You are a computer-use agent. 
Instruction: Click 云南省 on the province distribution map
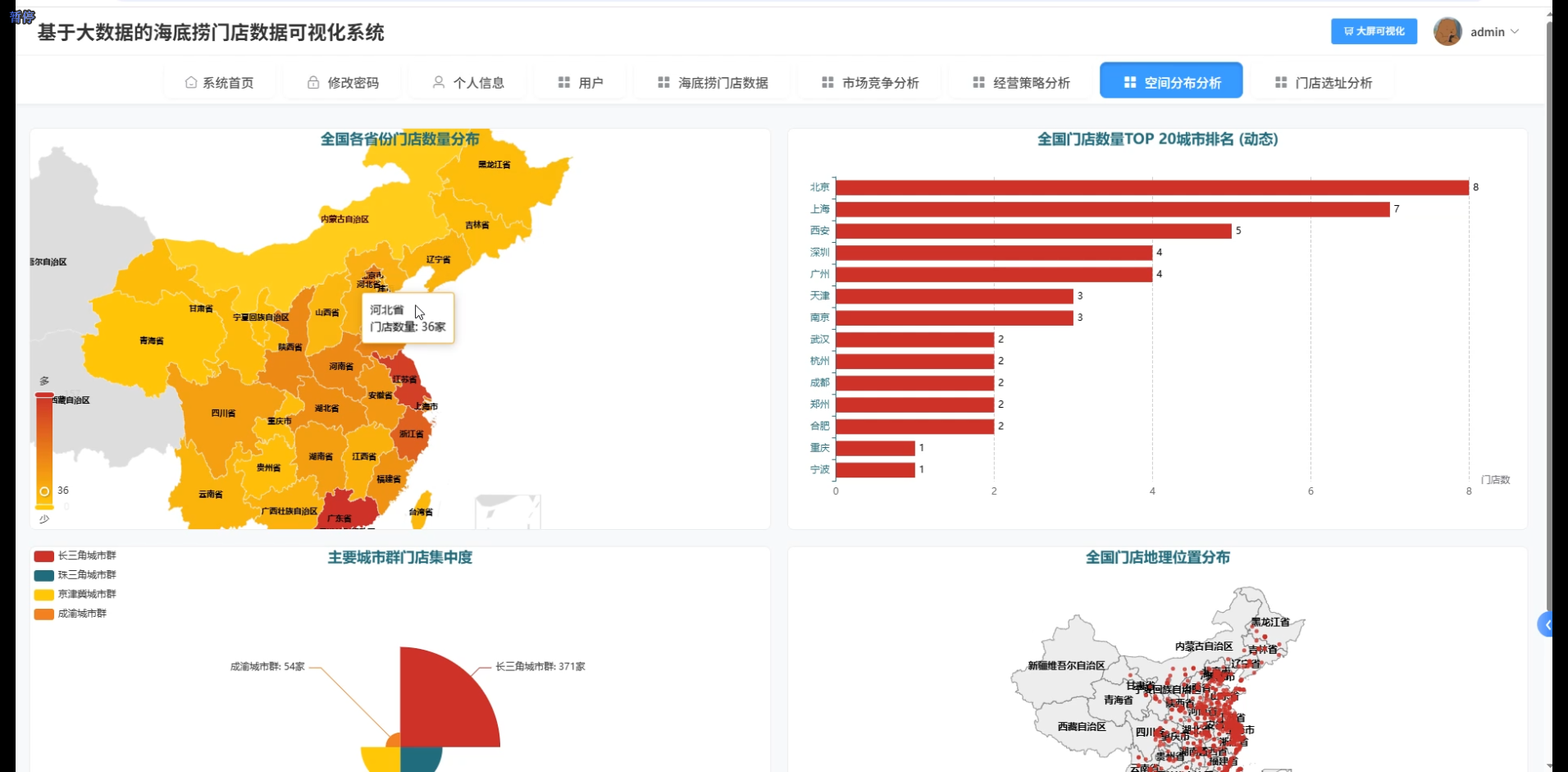tap(210, 494)
